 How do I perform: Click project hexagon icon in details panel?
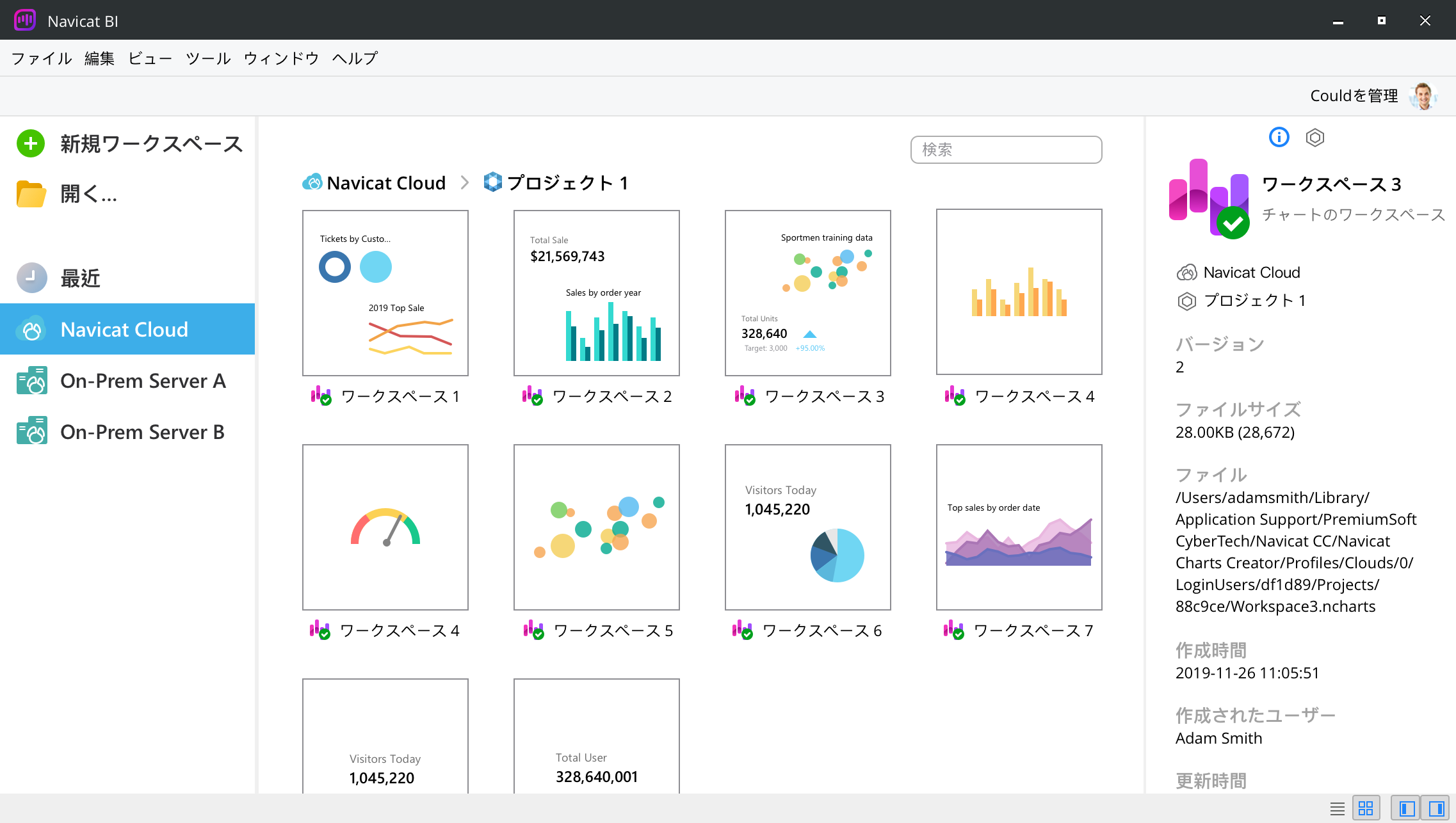click(1186, 301)
